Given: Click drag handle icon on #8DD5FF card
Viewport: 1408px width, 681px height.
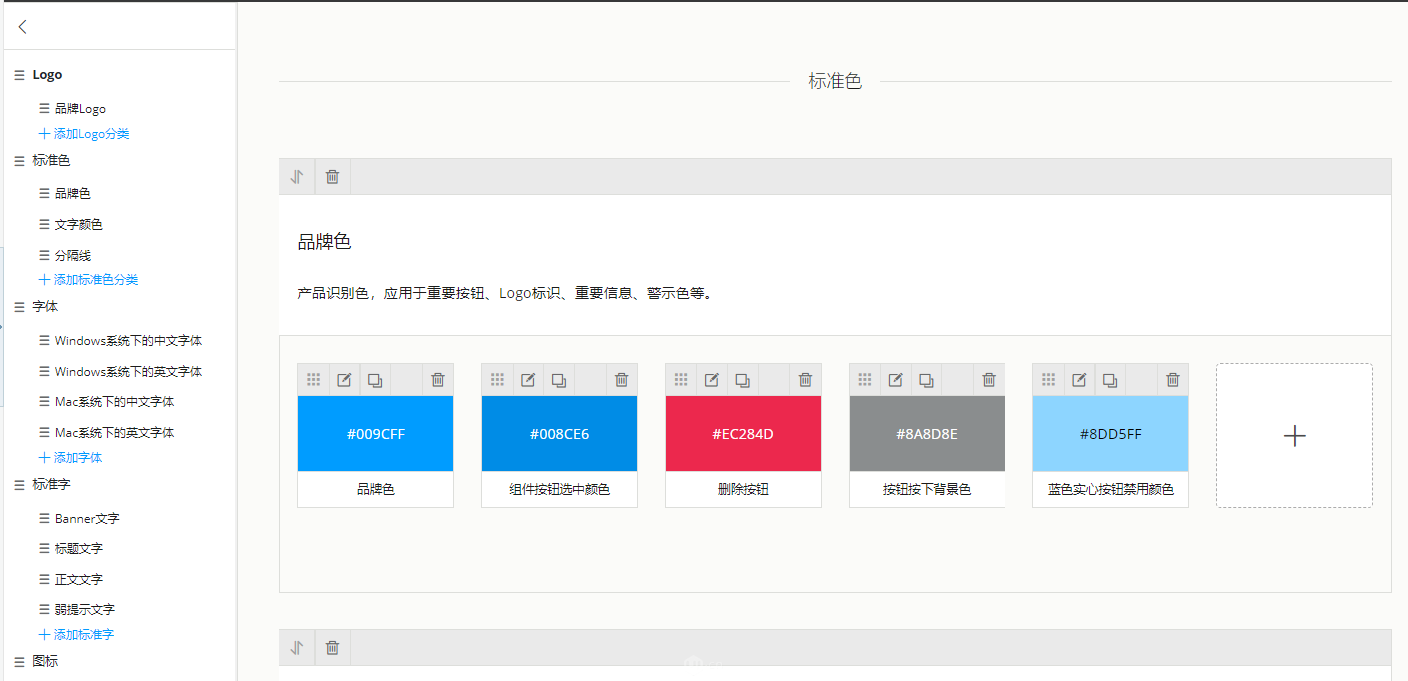Looking at the screenshot, I should (x=1049, y=380).
